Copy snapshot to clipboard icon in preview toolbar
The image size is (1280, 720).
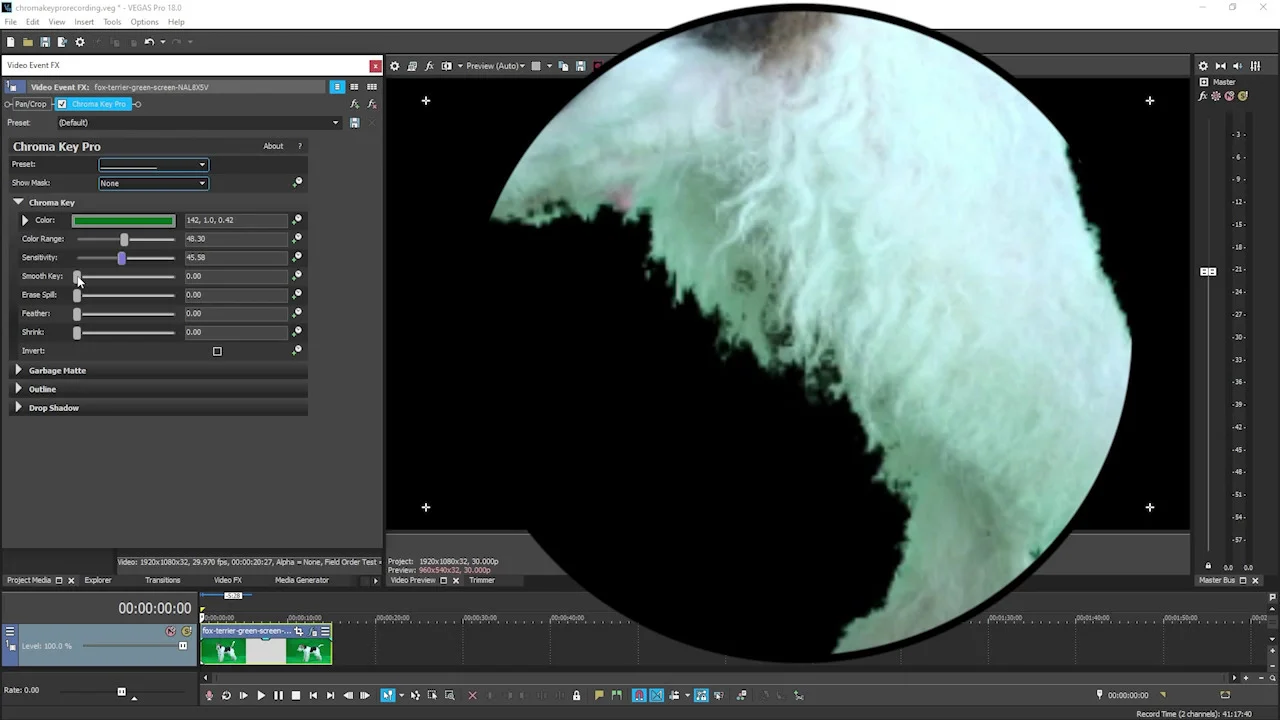[563, 66]
